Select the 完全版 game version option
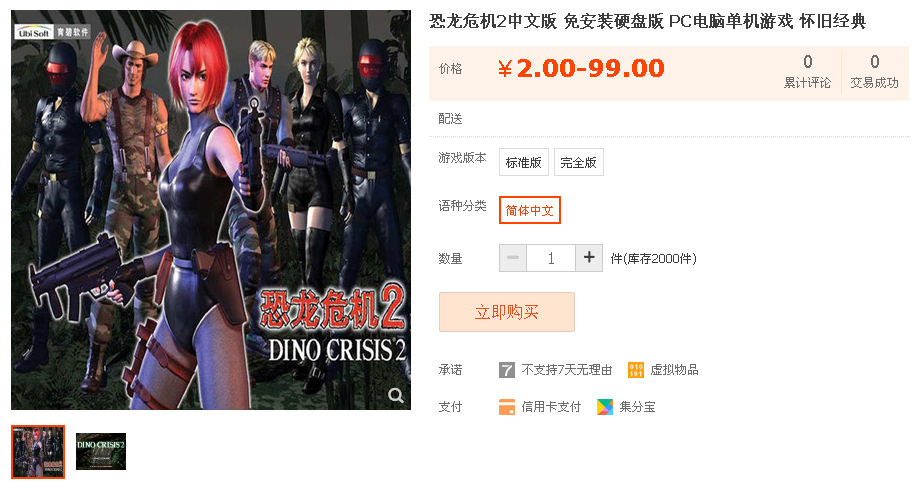919x492 pixels. click(x=578, y=162)
